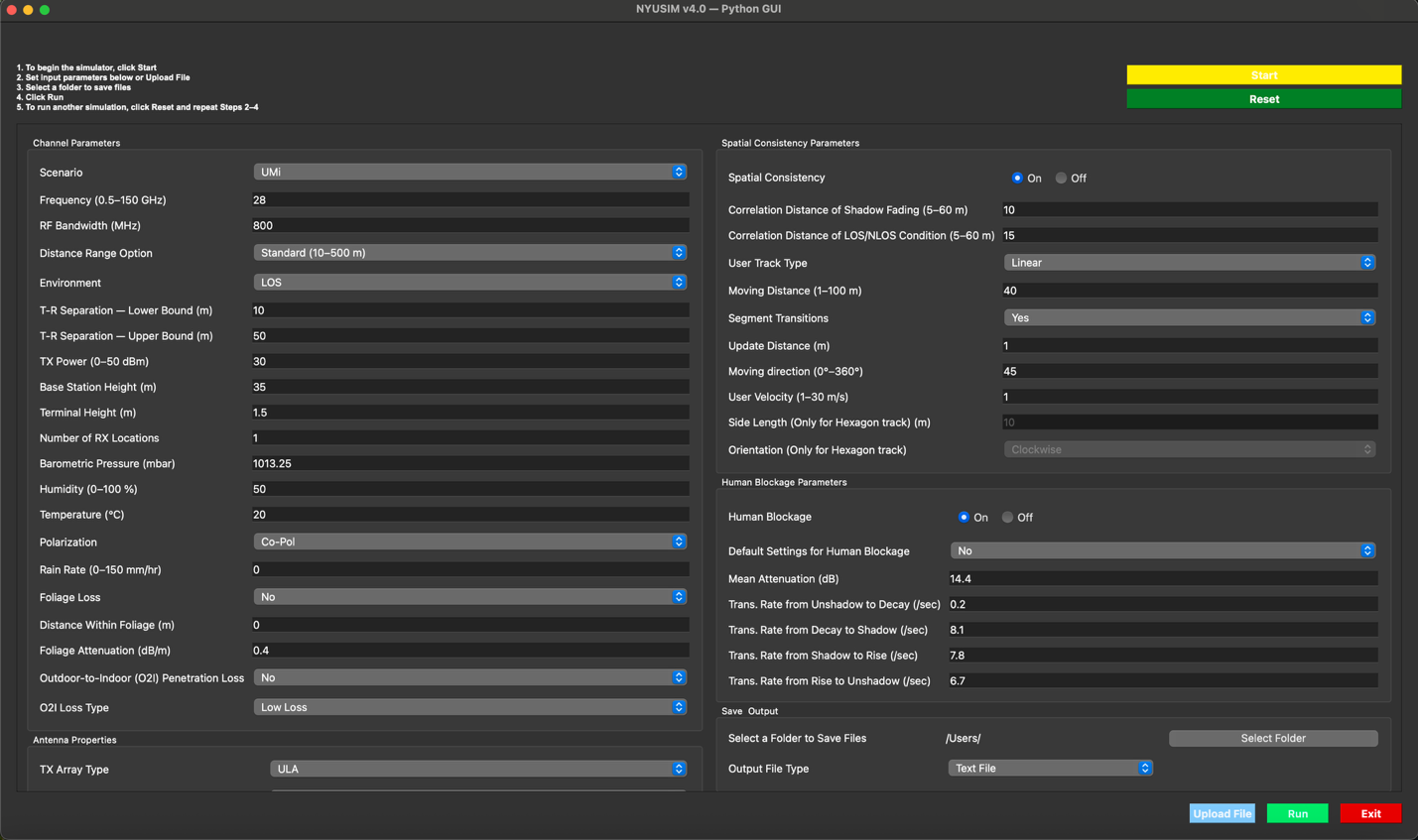The height and width of the screenshot is (840, 1418).
Task: Open the TX Array Type ULA dropdown
Action: pos(477,770)
